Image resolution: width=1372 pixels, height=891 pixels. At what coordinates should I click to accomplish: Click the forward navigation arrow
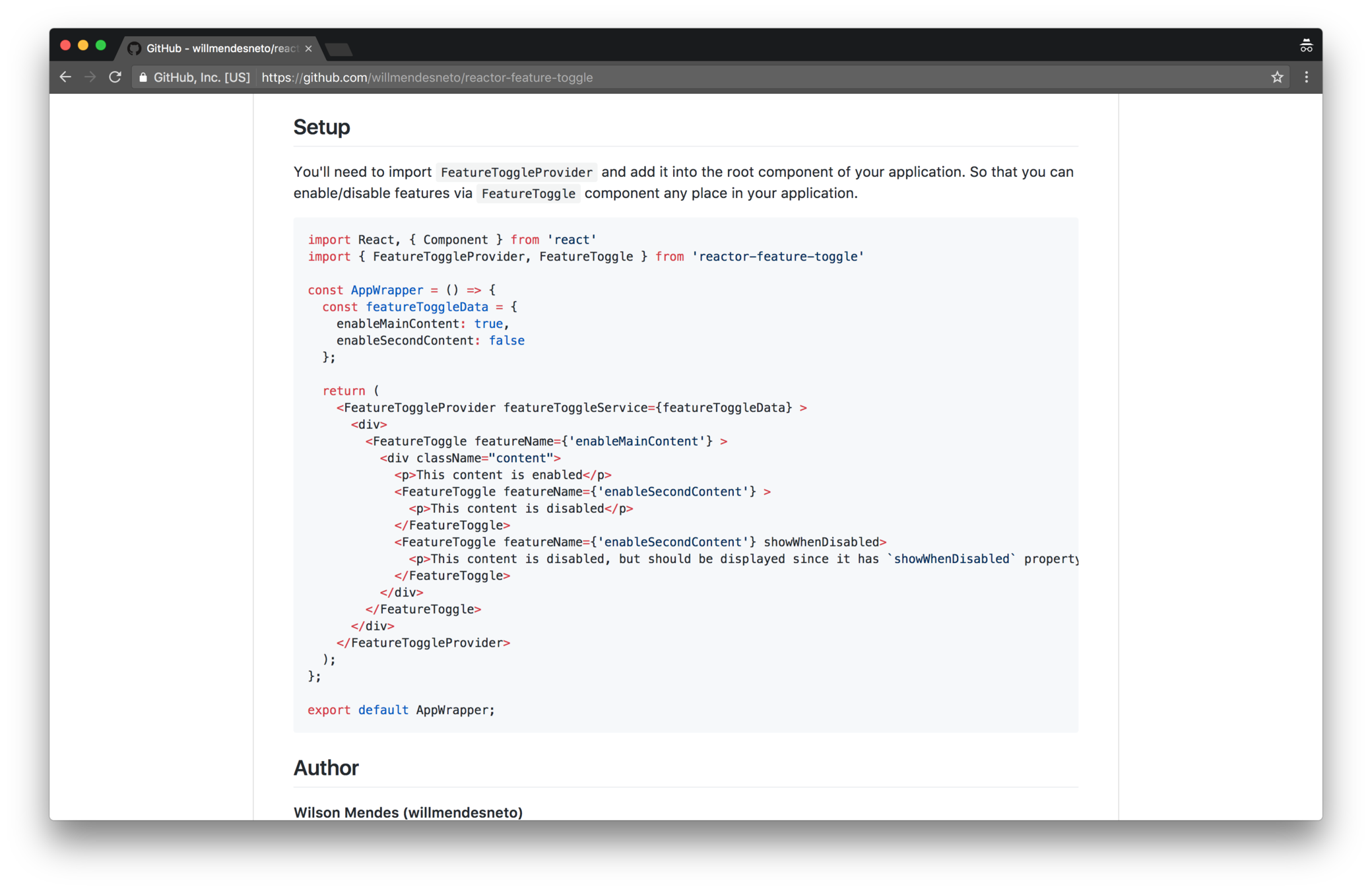pos(90,77)
